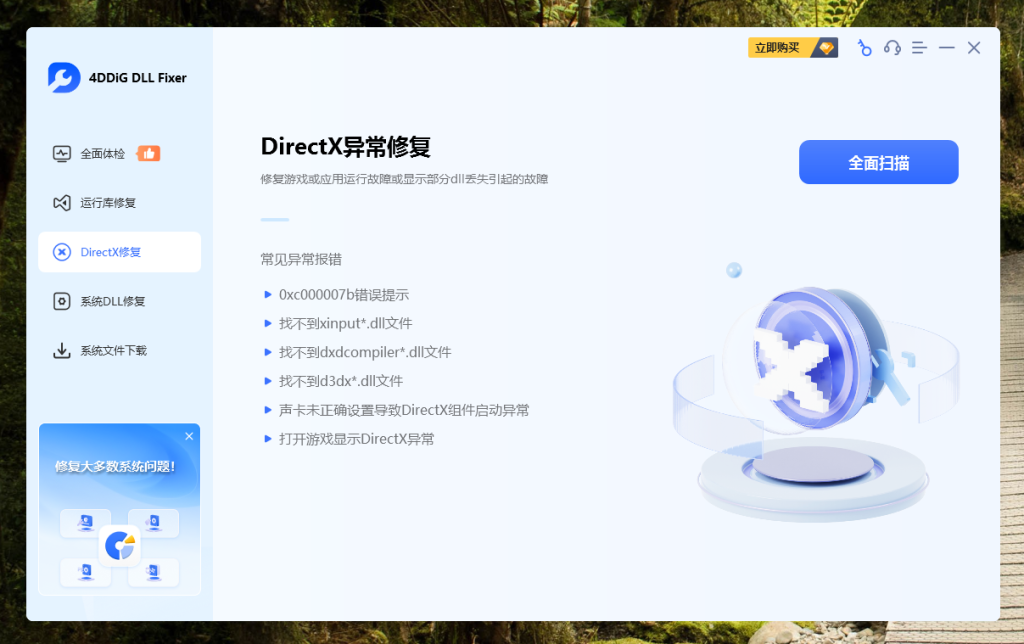The width and height of the screenshot is (1024, 644).
Task: Click the 修复大多数系统问题 promo banner image
Action: (x=120, y=509)
